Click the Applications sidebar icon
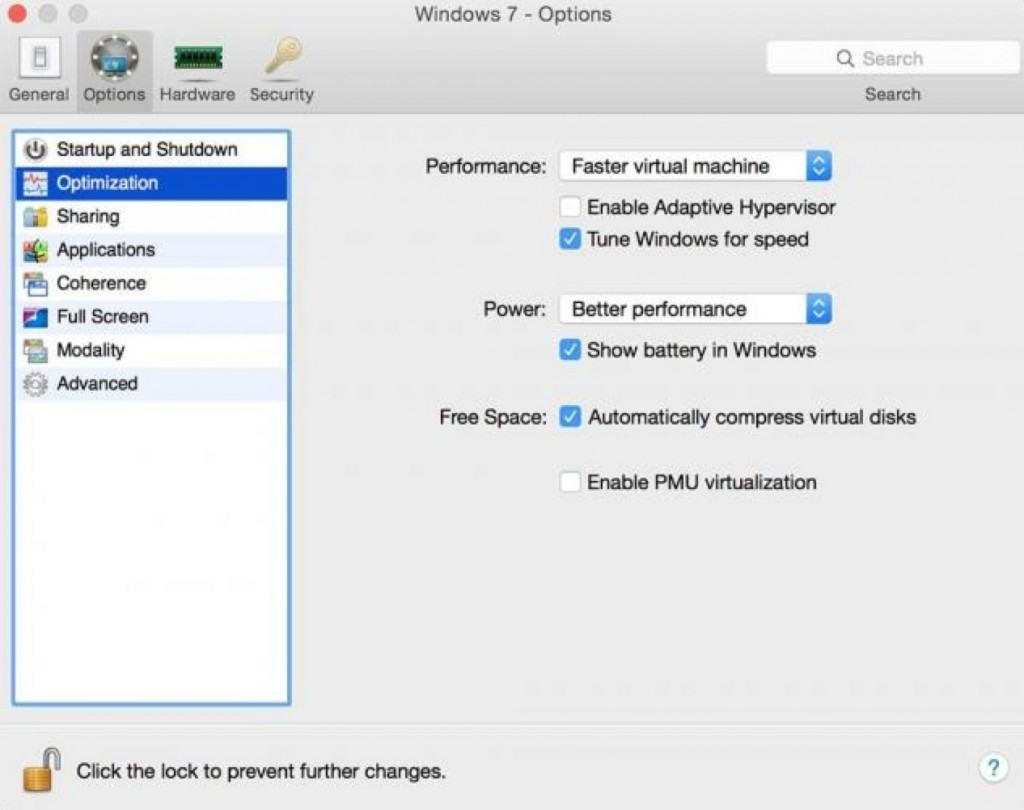The height and width of the screenshot is (810, 1024). tap(35, 250)
